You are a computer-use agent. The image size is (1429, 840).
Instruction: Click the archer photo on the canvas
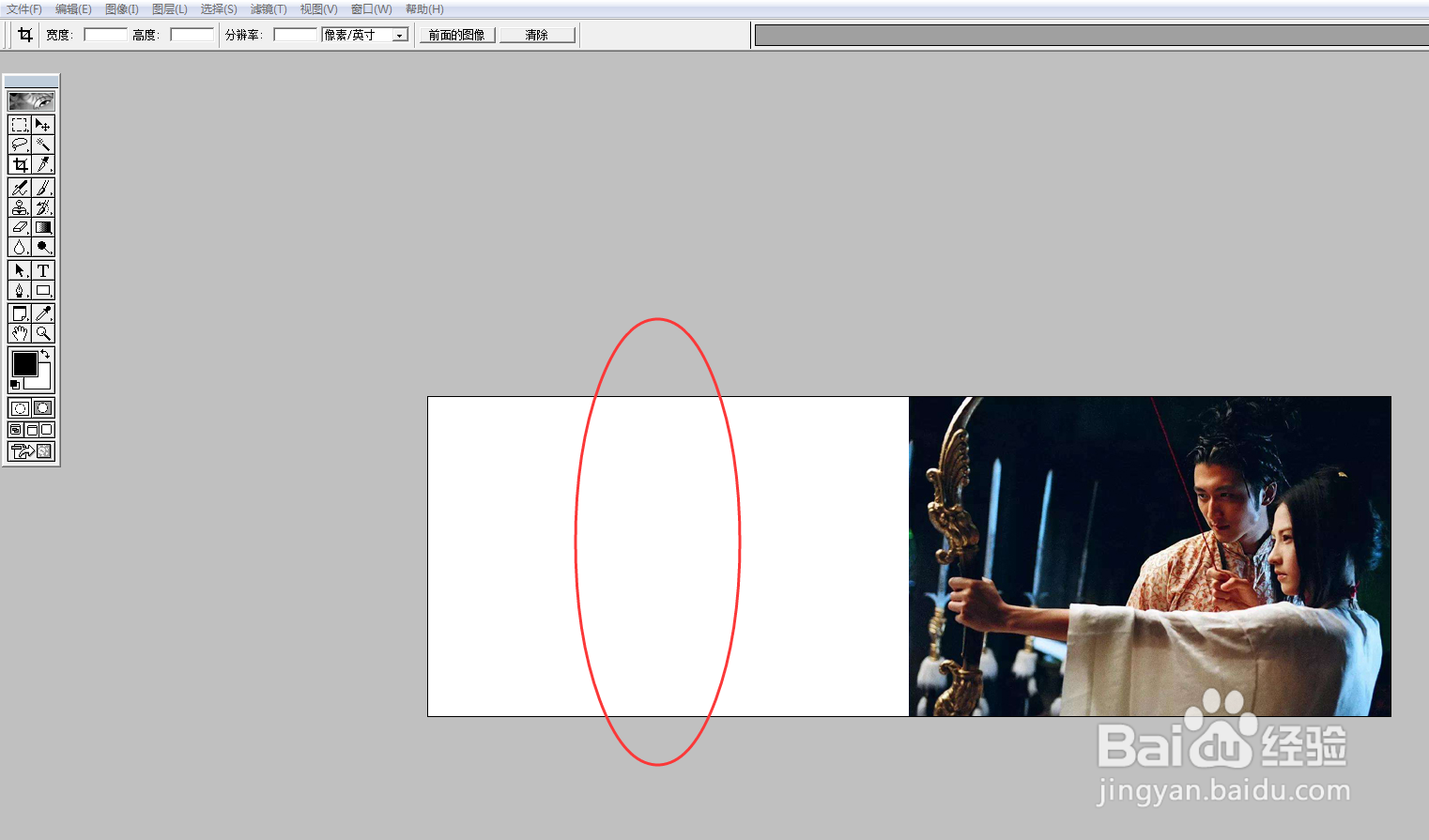(x=1150, y=557)
